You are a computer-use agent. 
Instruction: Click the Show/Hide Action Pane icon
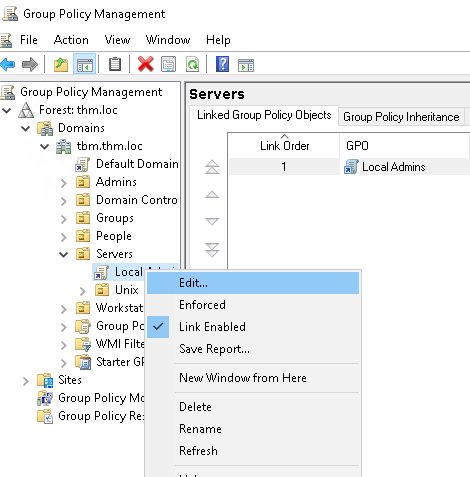[246, 65]
